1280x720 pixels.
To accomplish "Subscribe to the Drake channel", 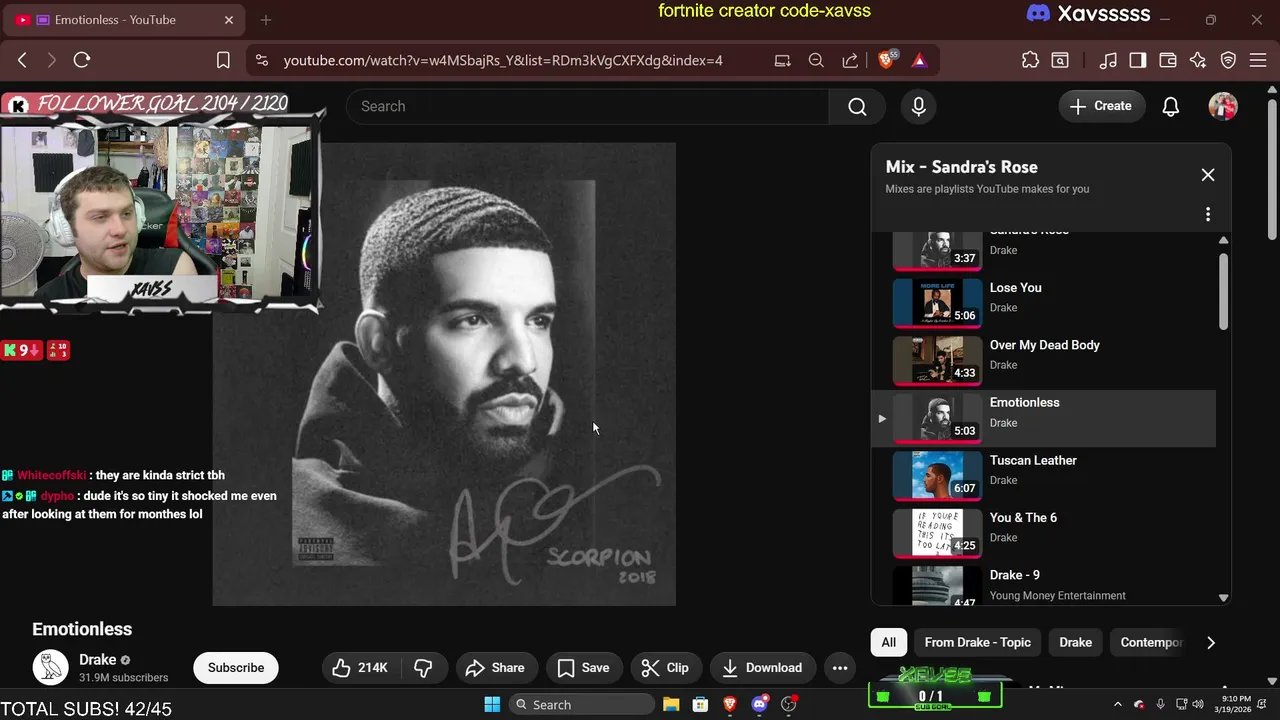I will (236, 668).
